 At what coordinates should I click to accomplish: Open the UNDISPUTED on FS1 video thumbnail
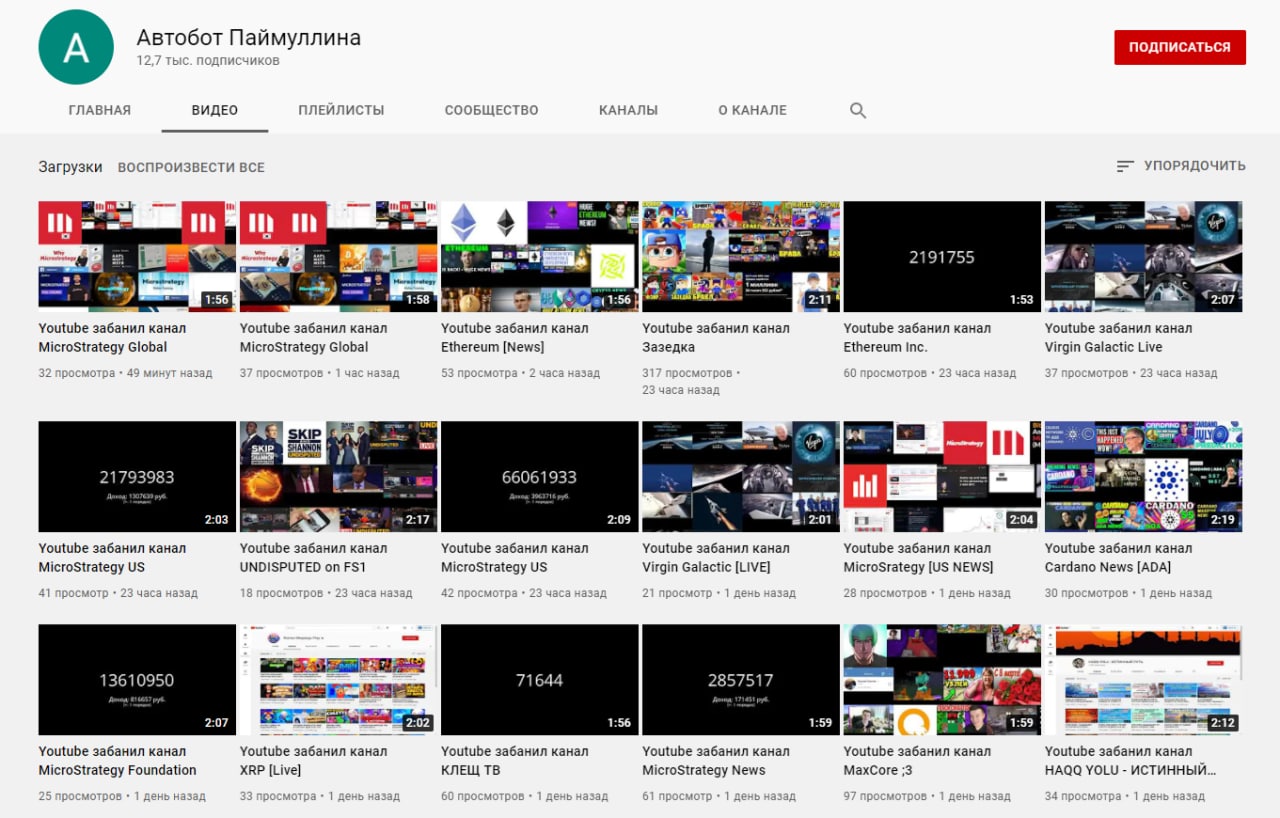(338, 476)
